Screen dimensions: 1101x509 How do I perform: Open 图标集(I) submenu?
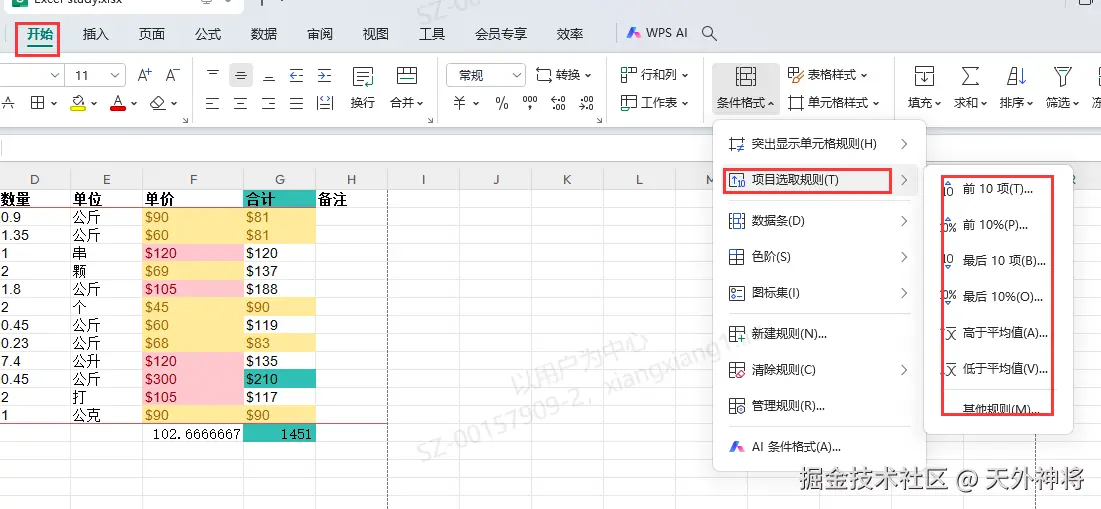coord(819,293)
